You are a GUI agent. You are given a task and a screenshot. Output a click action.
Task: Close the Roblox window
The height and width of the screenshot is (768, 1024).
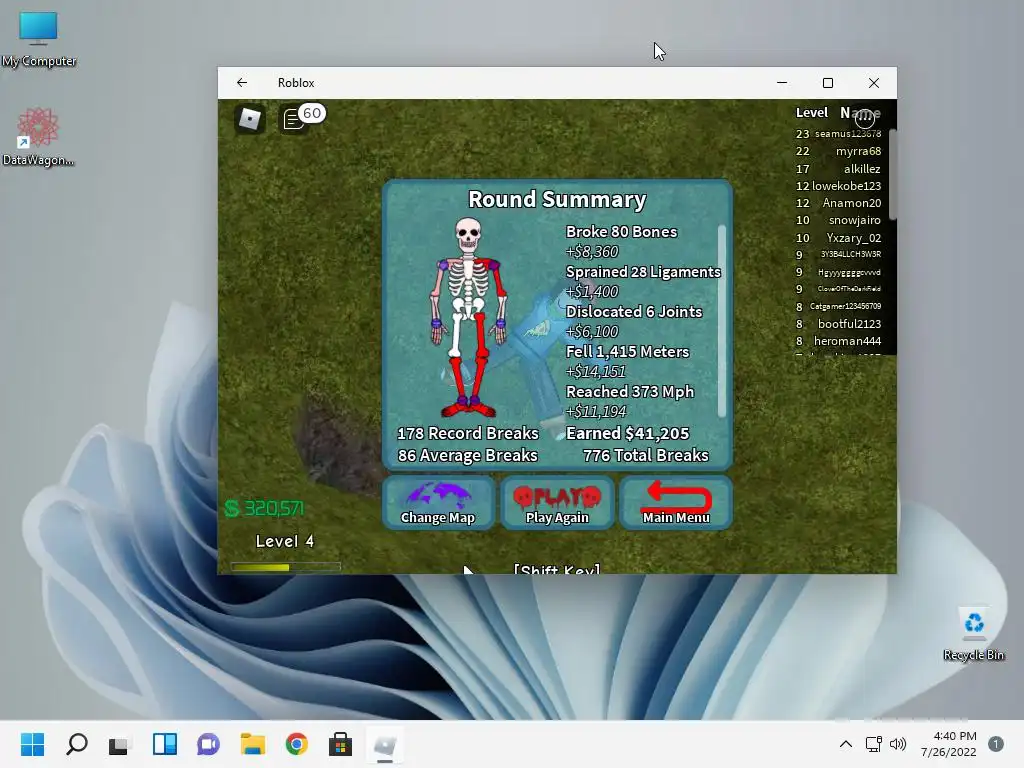[874, 83]
